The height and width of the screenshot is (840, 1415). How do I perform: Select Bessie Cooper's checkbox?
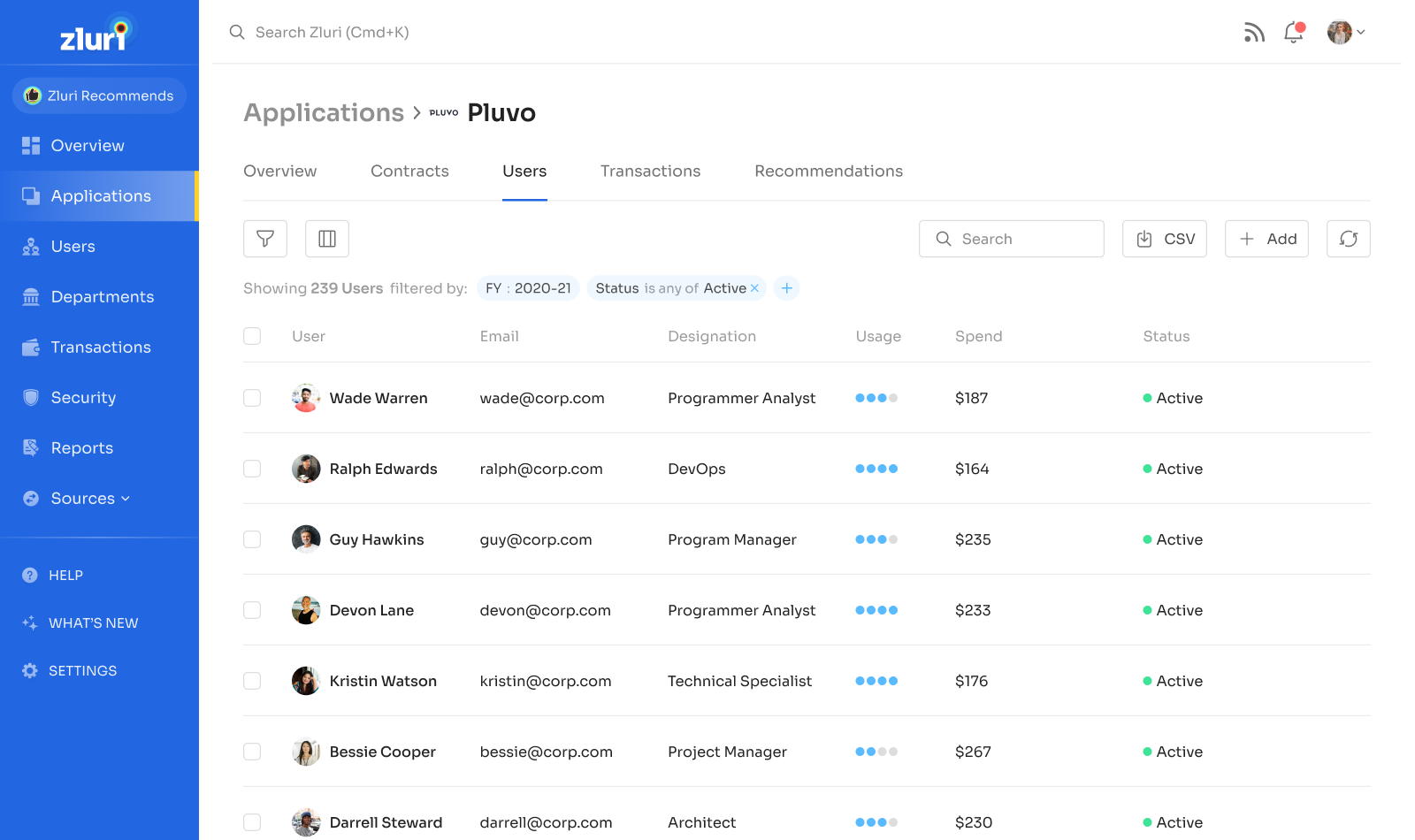click(x=252, y=752)
